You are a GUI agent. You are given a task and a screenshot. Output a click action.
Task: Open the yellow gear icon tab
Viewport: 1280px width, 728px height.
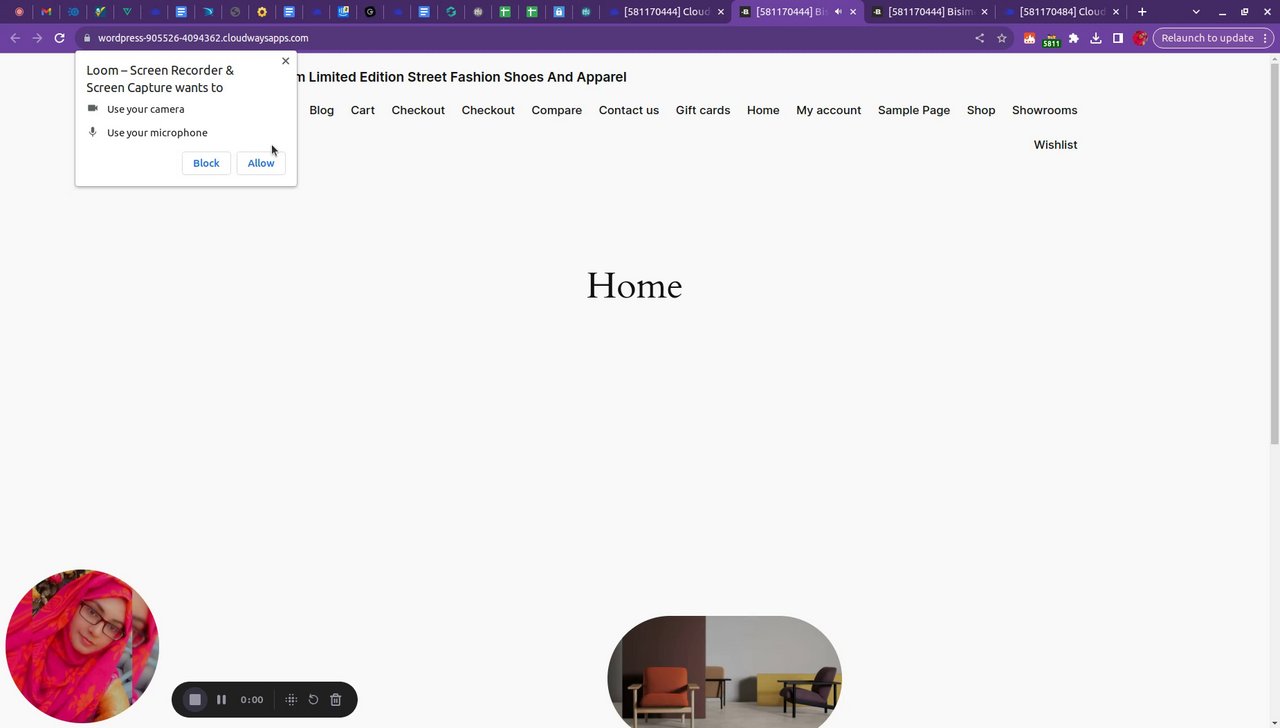tap(262, 12)
